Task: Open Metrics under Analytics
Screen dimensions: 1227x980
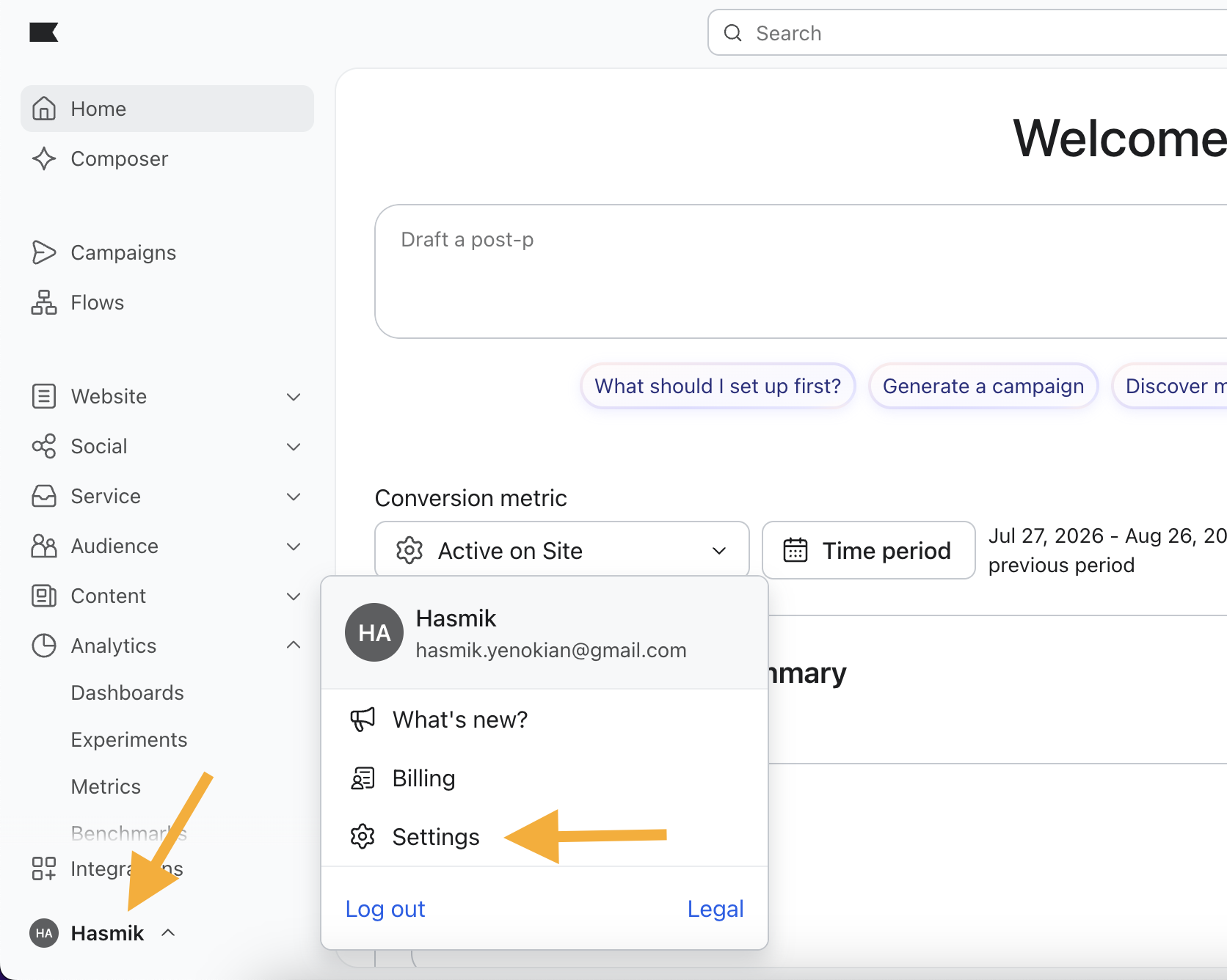Action: click(x=106, y=786)
